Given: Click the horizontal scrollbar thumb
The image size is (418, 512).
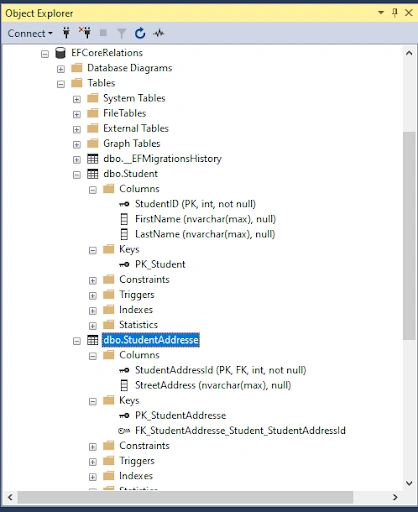Looking at the screenshot, I should click(185, 497).
